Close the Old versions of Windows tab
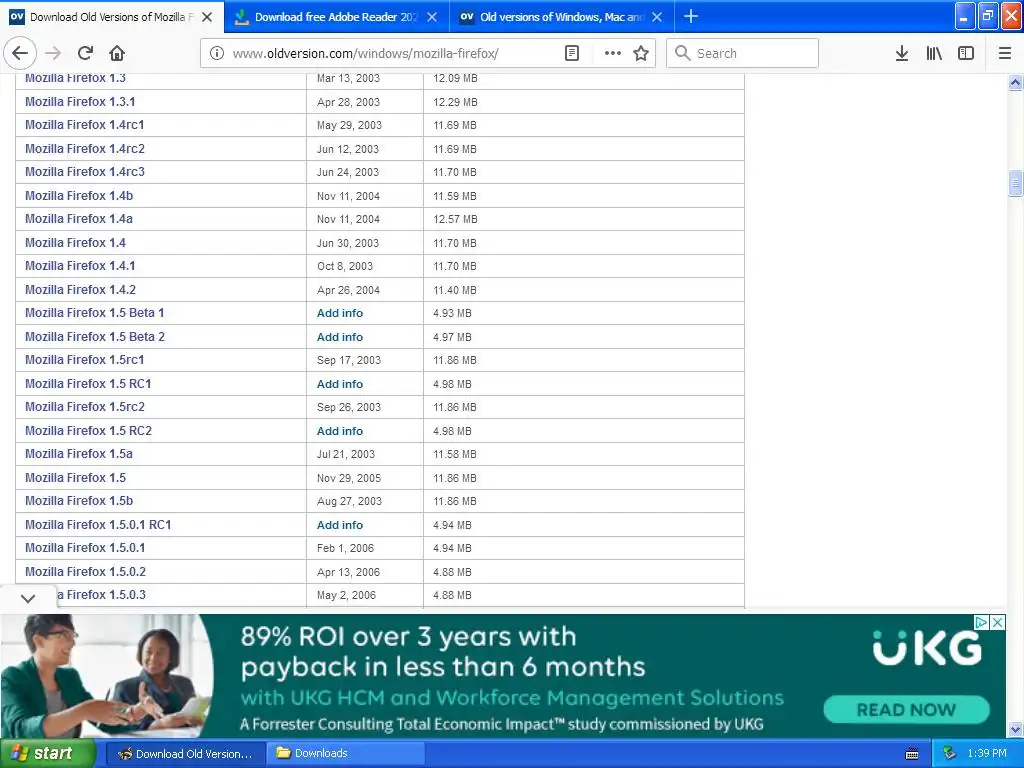The width and height of the screenshot is (1024, 768). [657, 17]
